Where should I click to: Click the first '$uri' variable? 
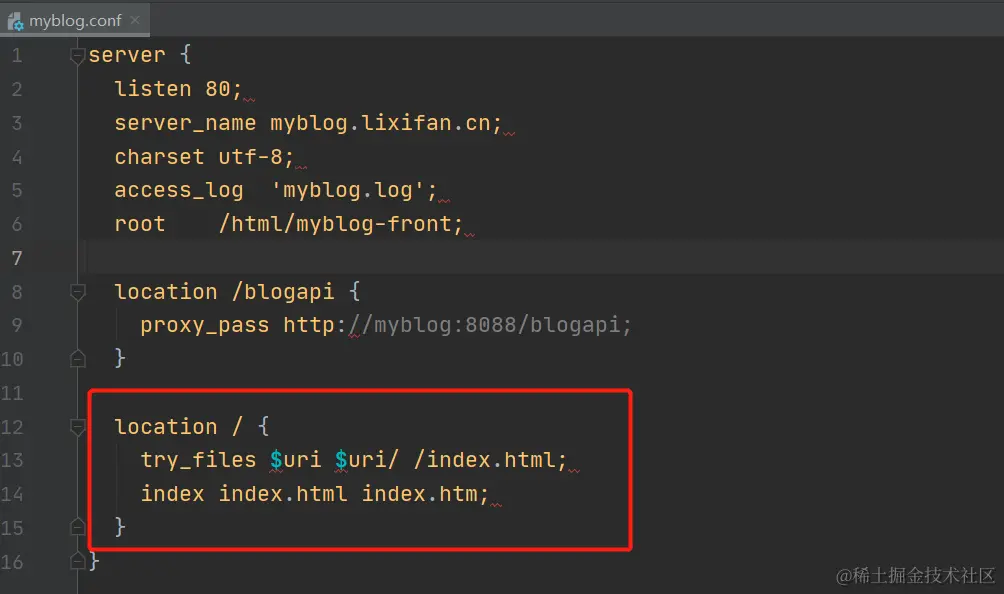295,460
